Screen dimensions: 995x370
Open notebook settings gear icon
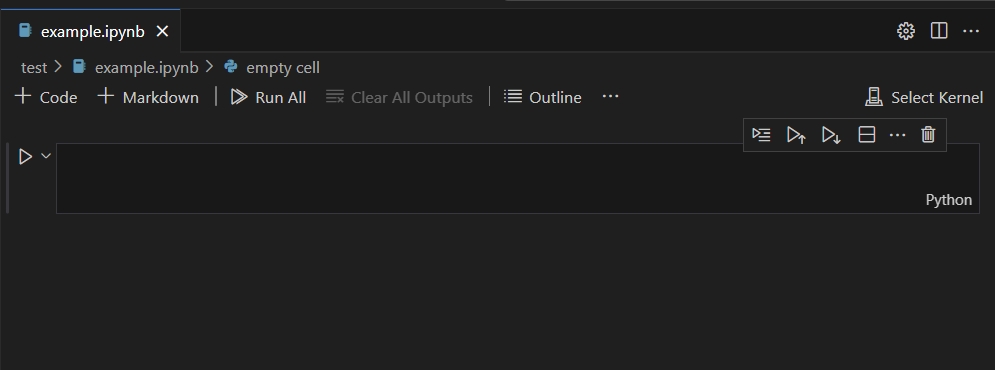(906, 31)
